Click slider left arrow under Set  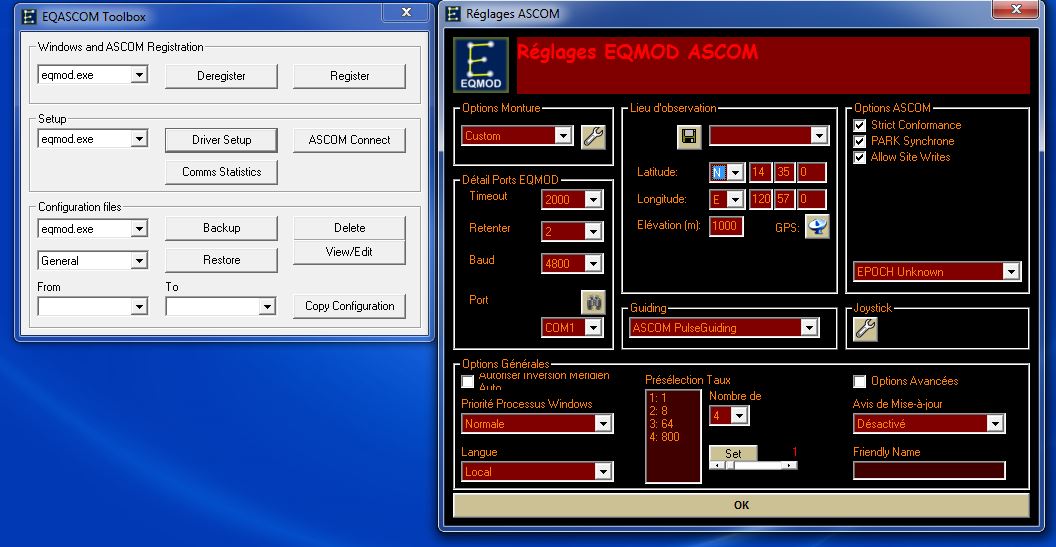point(716,465)
